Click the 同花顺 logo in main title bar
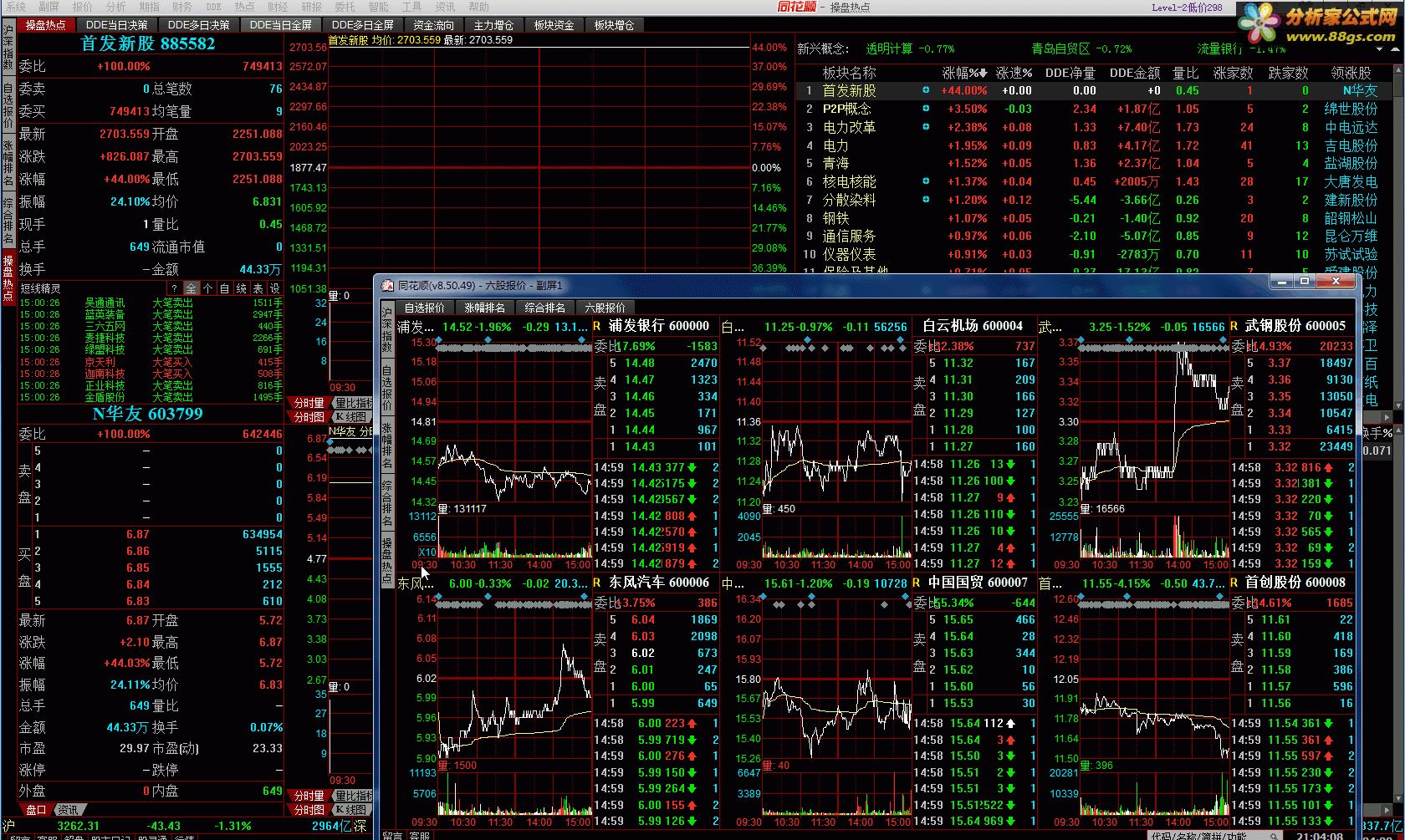1405x840 pixels. (796, 7)
